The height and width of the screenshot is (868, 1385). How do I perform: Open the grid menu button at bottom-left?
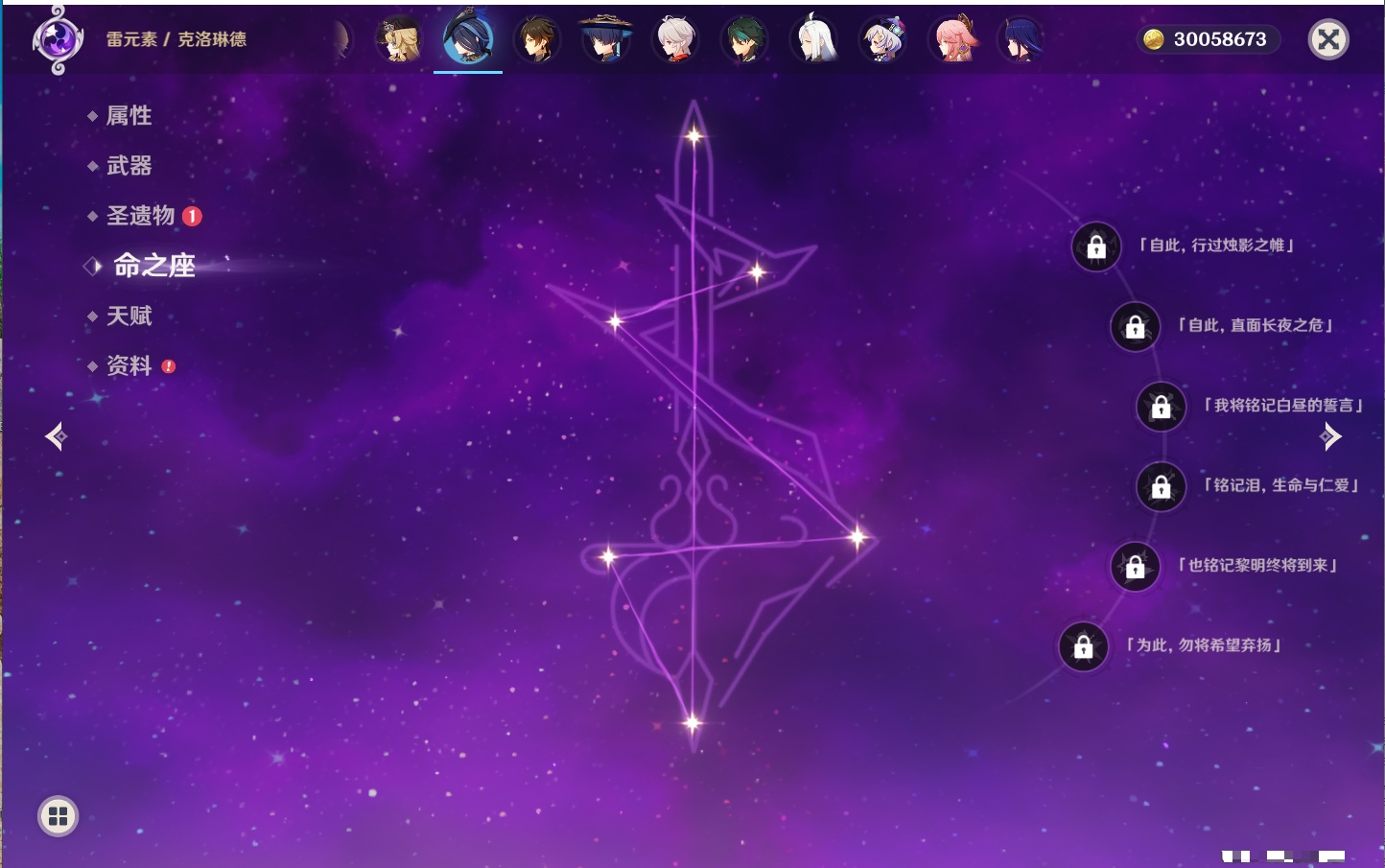[x=58, y=816]
